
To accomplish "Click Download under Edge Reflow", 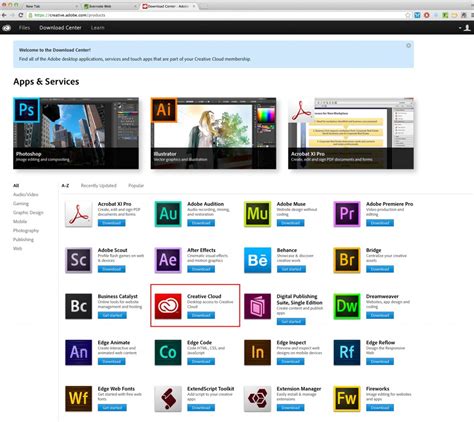I will (x=380, y=361).
